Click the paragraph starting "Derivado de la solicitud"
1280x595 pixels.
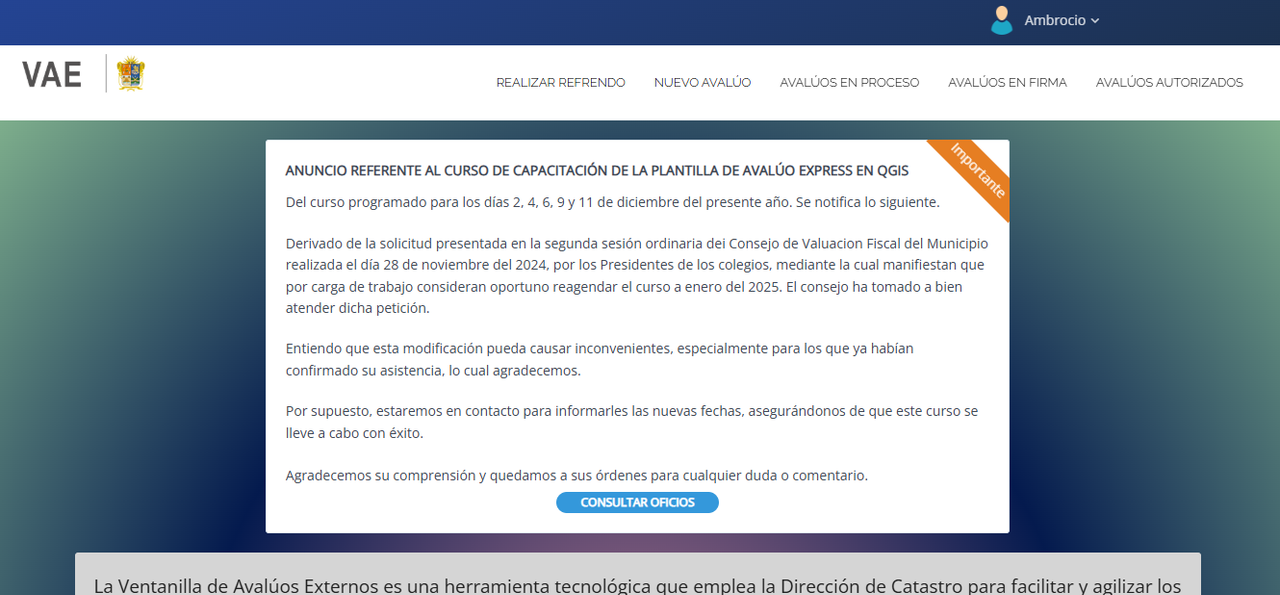pos(637,276)
